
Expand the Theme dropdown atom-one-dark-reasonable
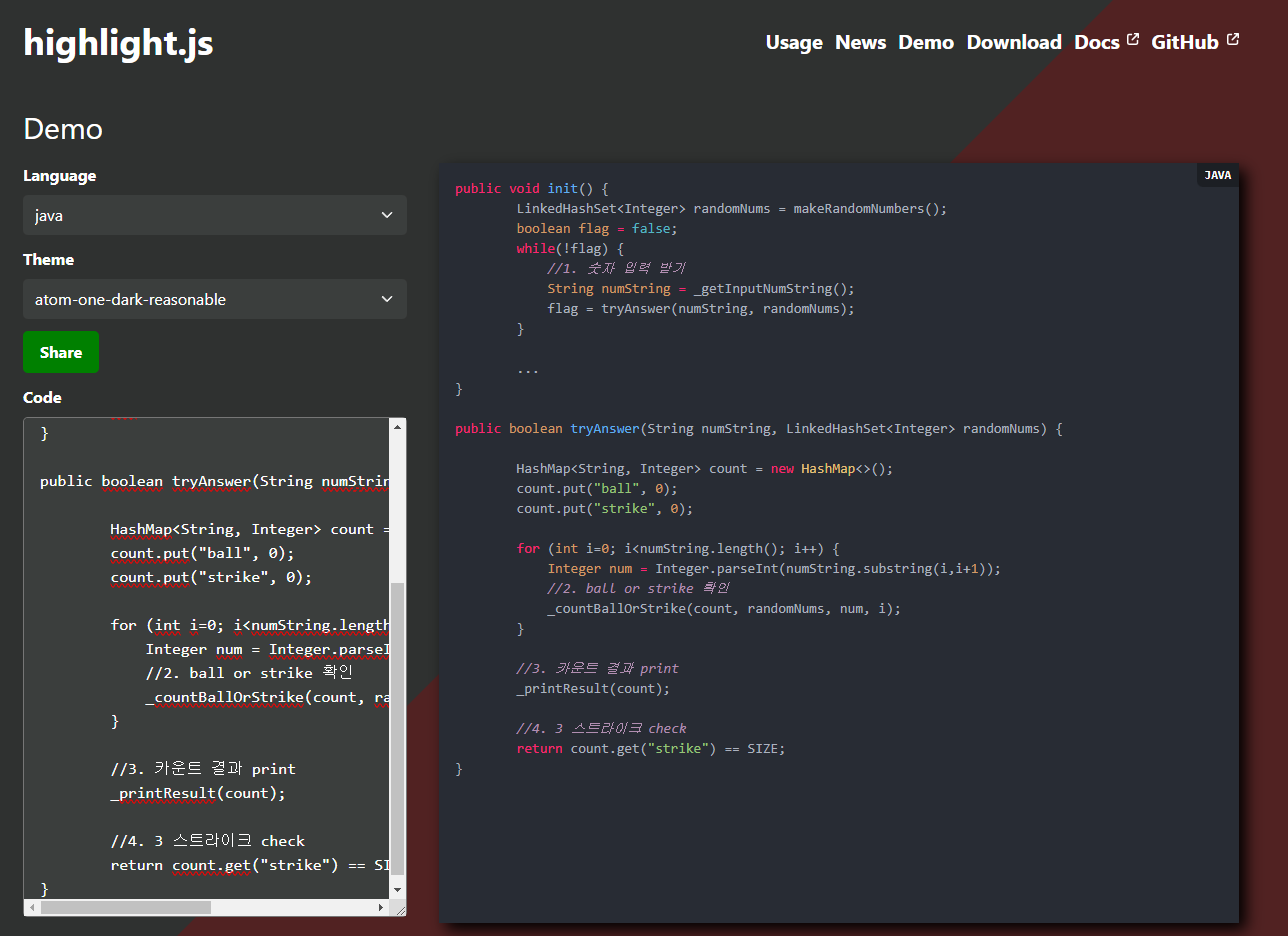click(x=215, y=299)
